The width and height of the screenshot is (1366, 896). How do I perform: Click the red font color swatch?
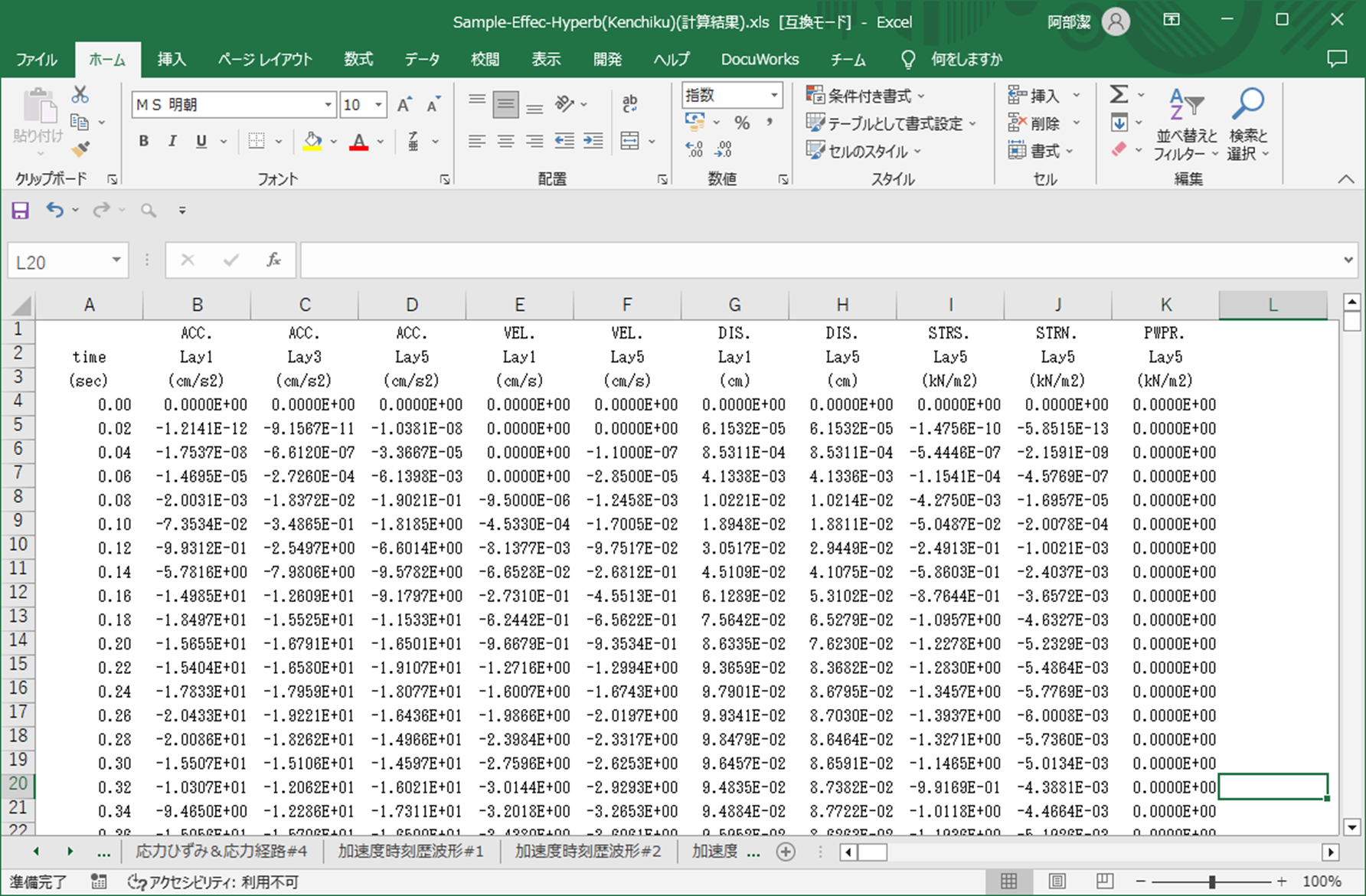358,141
